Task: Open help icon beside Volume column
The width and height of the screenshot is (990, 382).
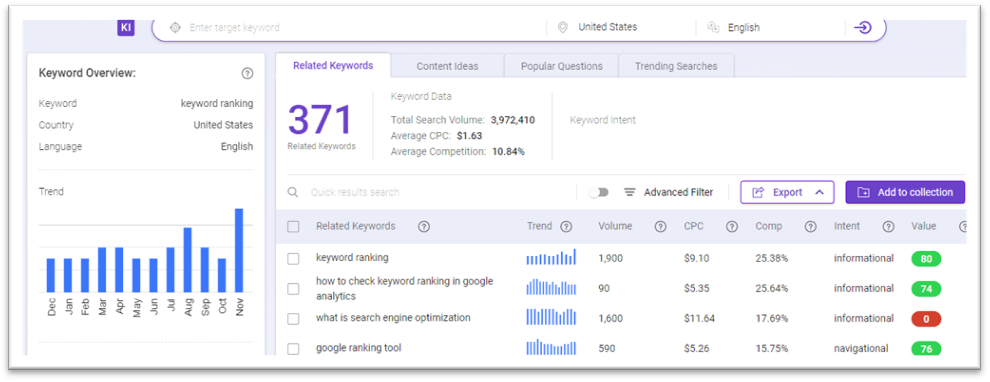Action: (x=660, y=227)
